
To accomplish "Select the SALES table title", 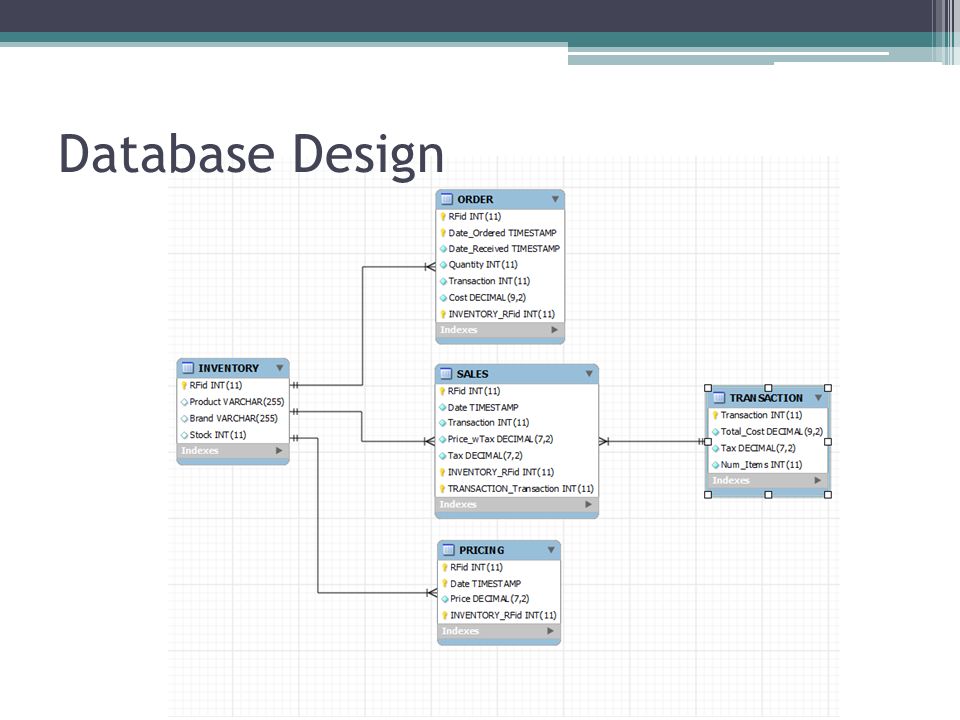I will (x=472, y=373).
